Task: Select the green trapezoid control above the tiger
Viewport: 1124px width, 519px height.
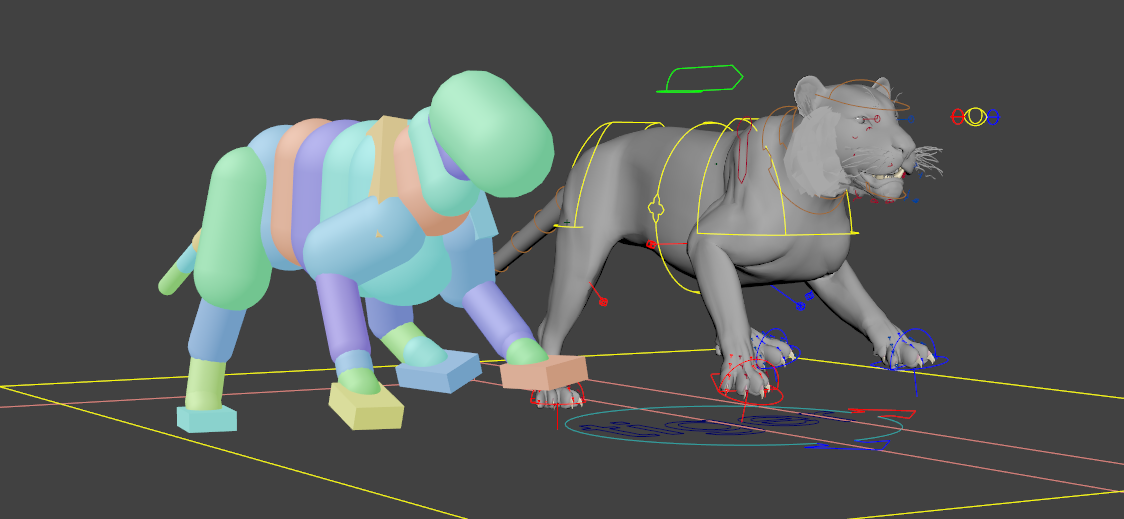Action: pyautogui.click(x=700, y=79)
